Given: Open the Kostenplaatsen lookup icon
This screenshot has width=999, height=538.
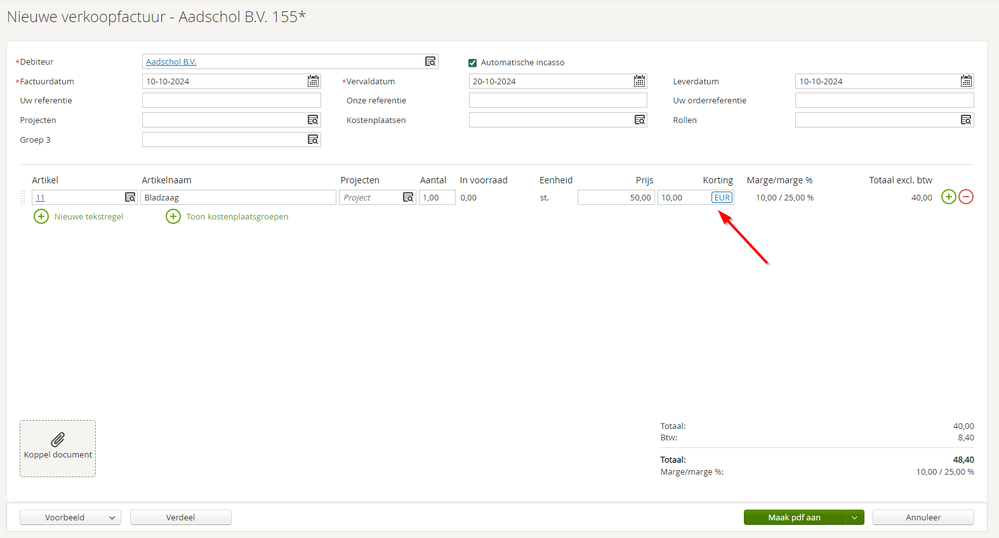Looking at the screenshot, I should coord(640,120).
